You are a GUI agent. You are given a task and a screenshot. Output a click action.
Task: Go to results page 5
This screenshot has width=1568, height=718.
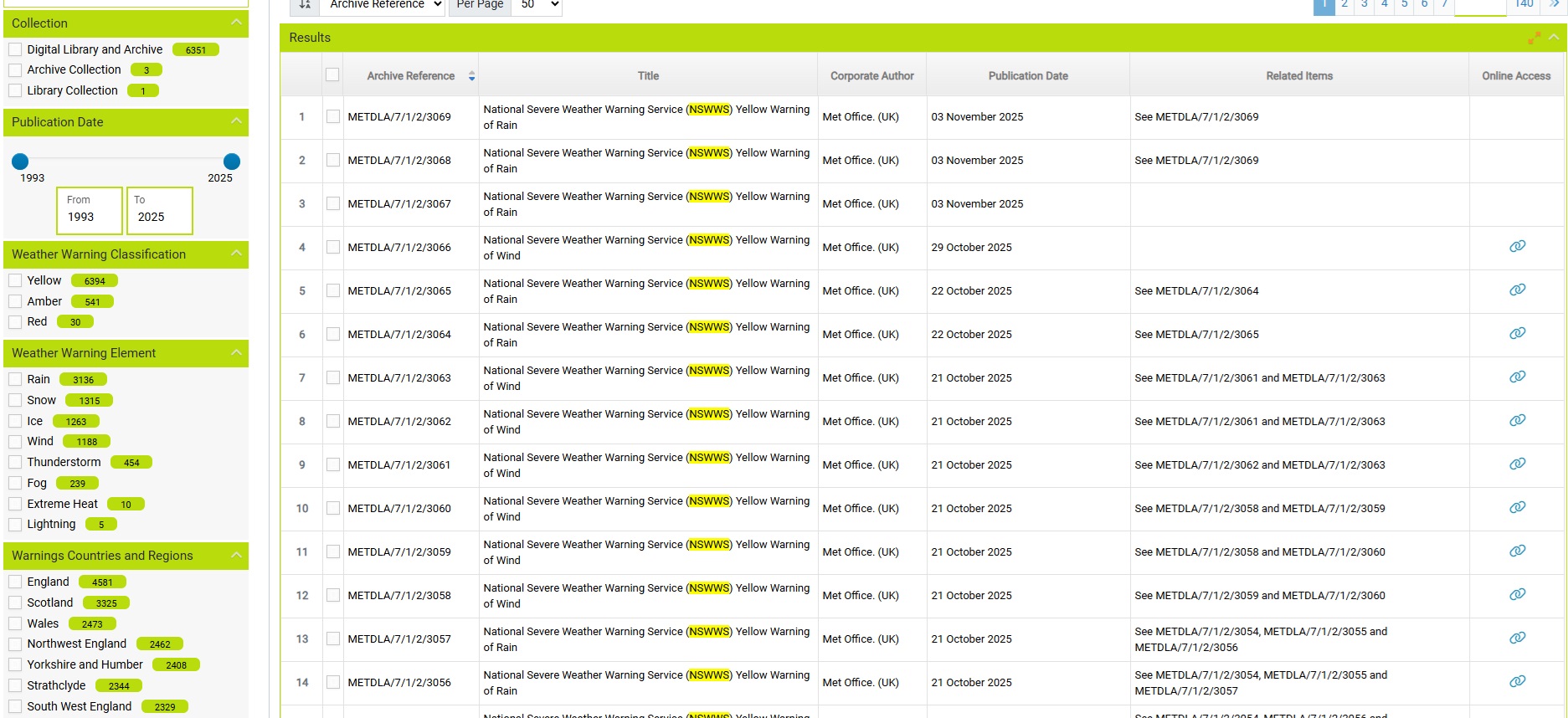pos(1404,5)
